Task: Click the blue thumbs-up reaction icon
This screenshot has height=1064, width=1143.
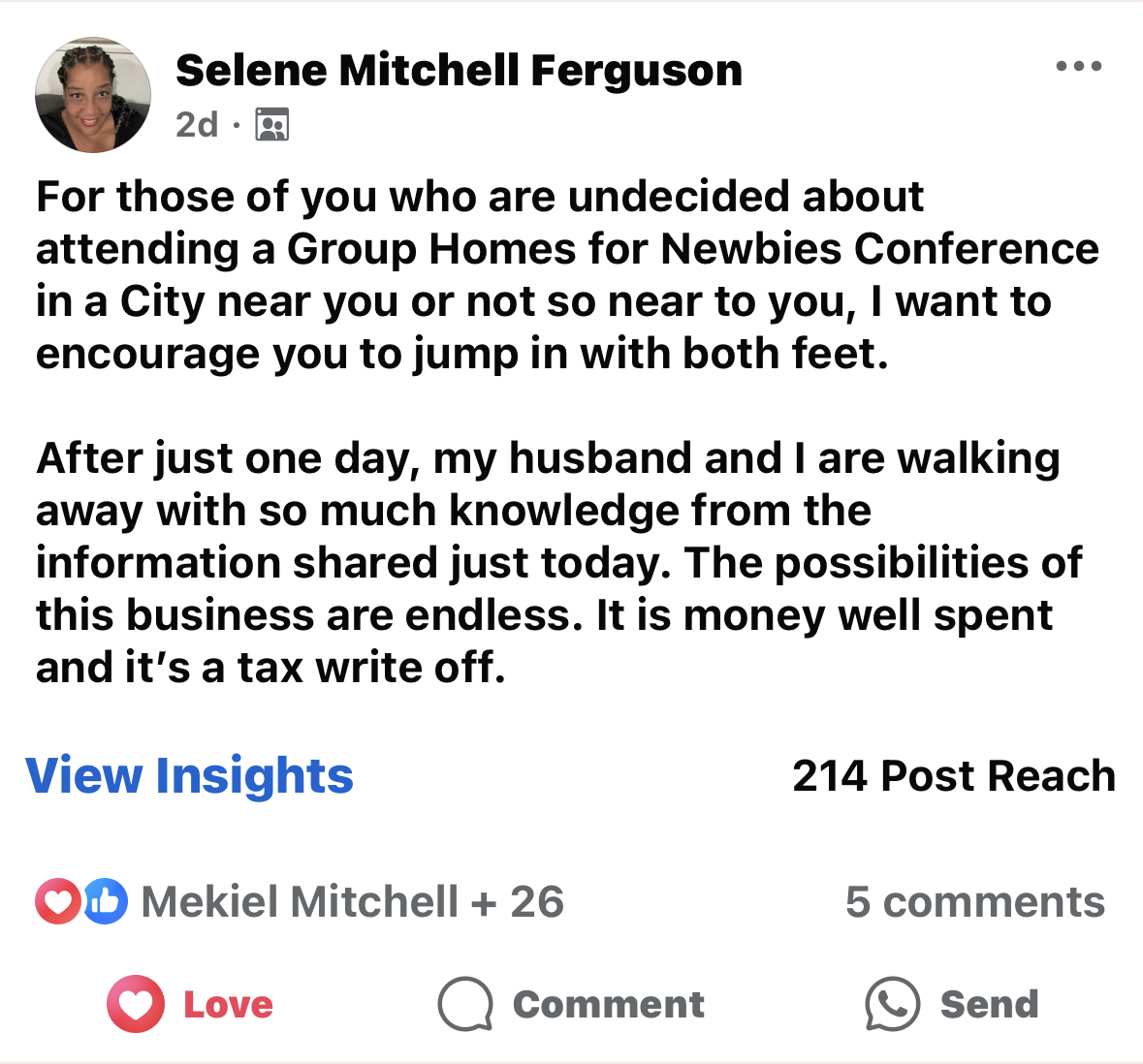Action: (105, 902)
